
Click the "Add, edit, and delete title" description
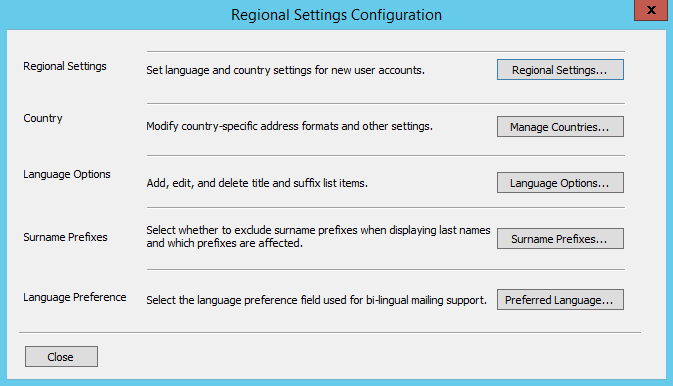[x=257, y=183]
